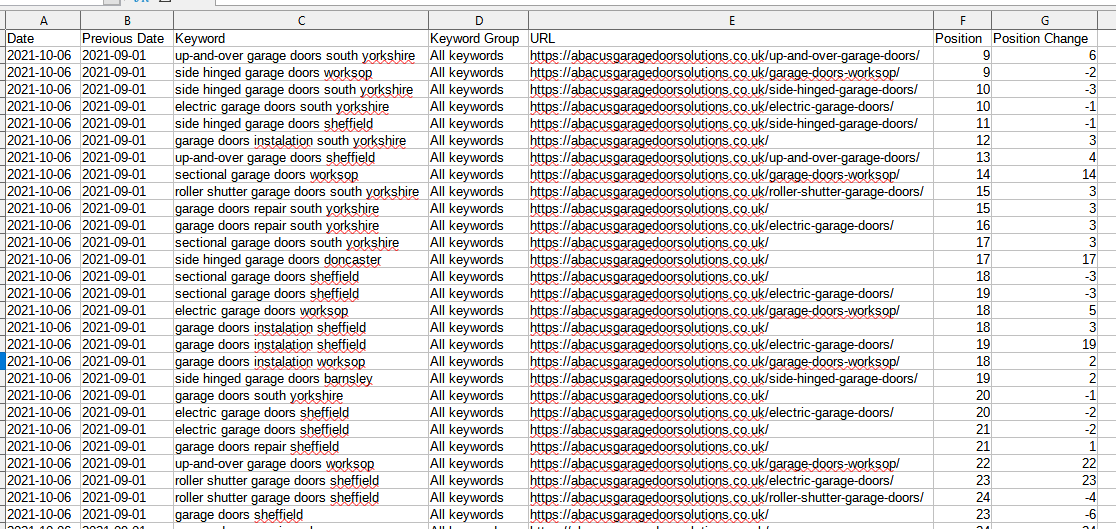Click Keyword Group cell in 'up-and-over garage doors worksop' row
Screen dimensions: 1116x529
tap(478, 463)
